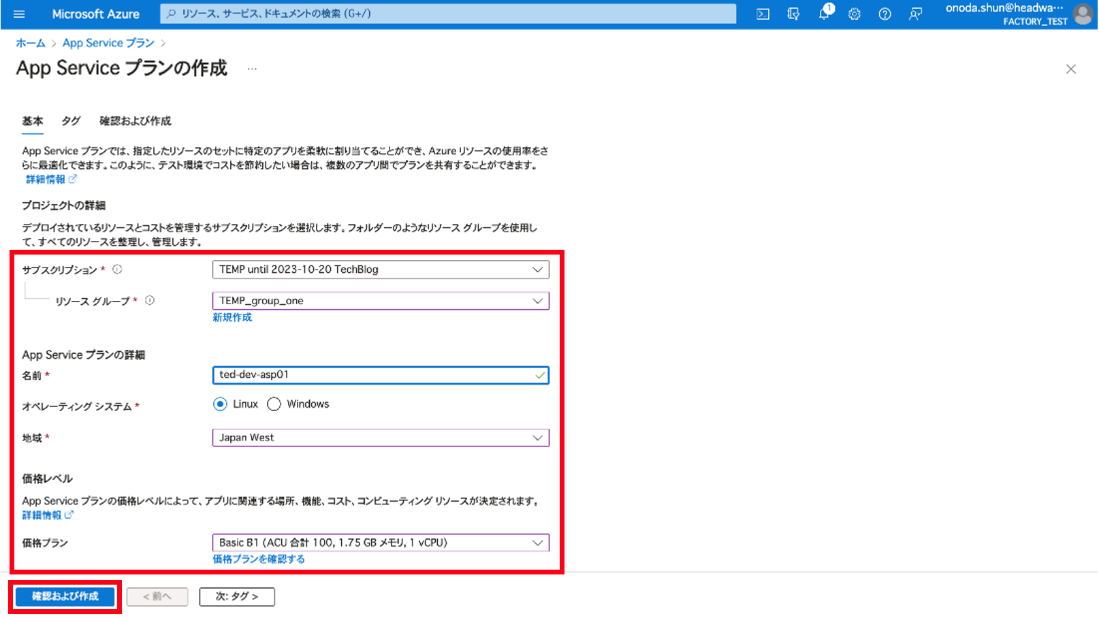
Task: Switch to the 基本 tab
Action: [32, 121]
